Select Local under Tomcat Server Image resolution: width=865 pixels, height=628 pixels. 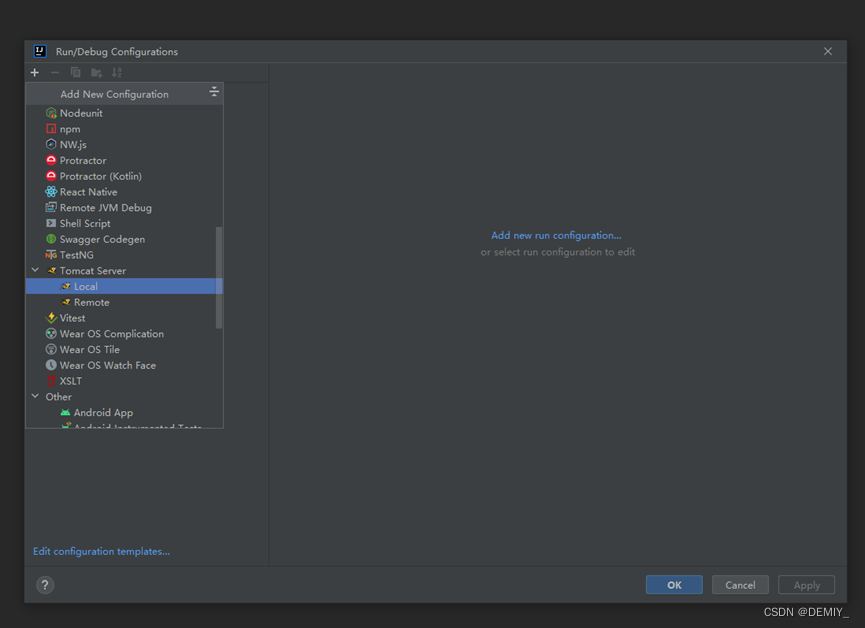click(x=124, y=286)
